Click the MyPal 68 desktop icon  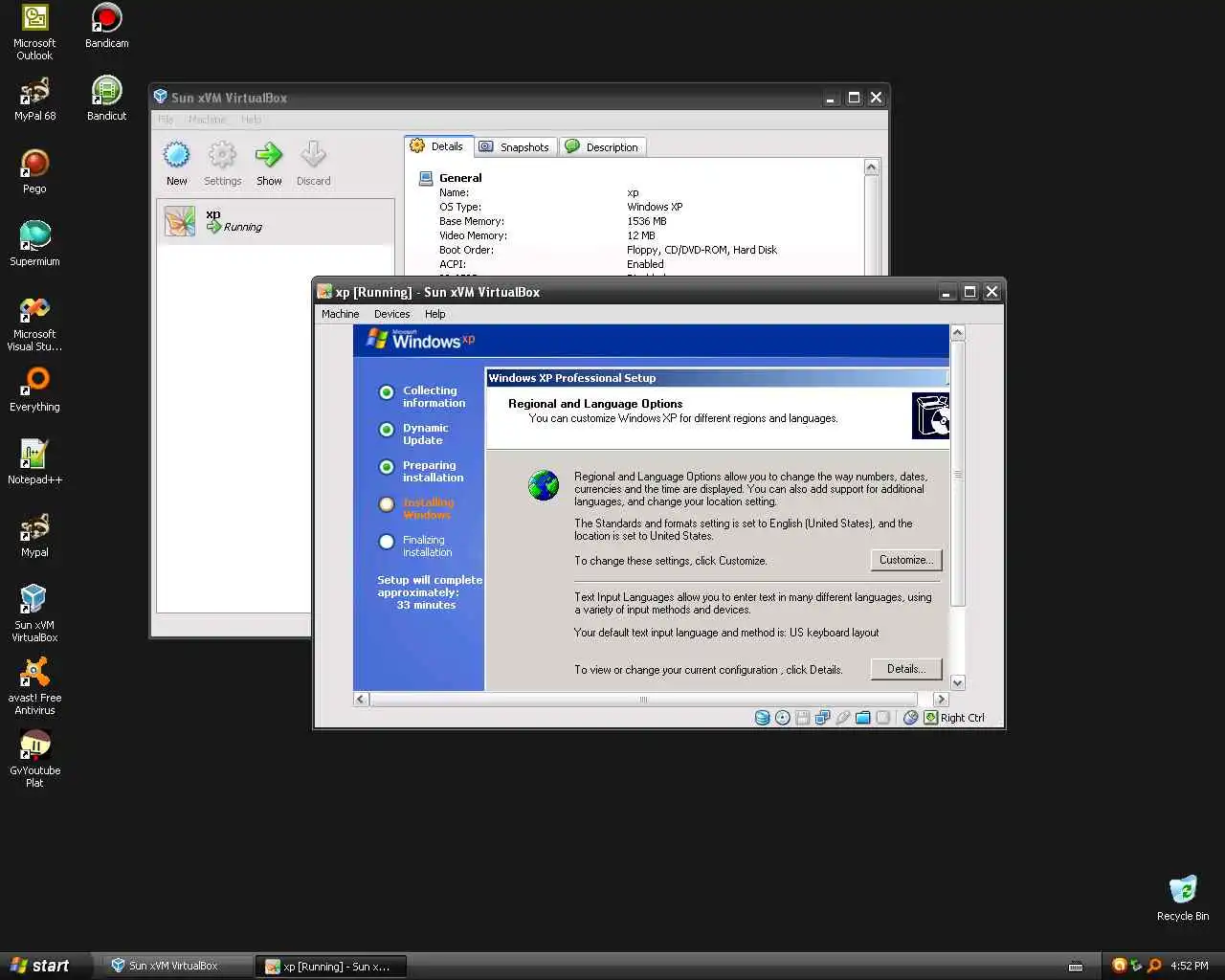point(34,99)
